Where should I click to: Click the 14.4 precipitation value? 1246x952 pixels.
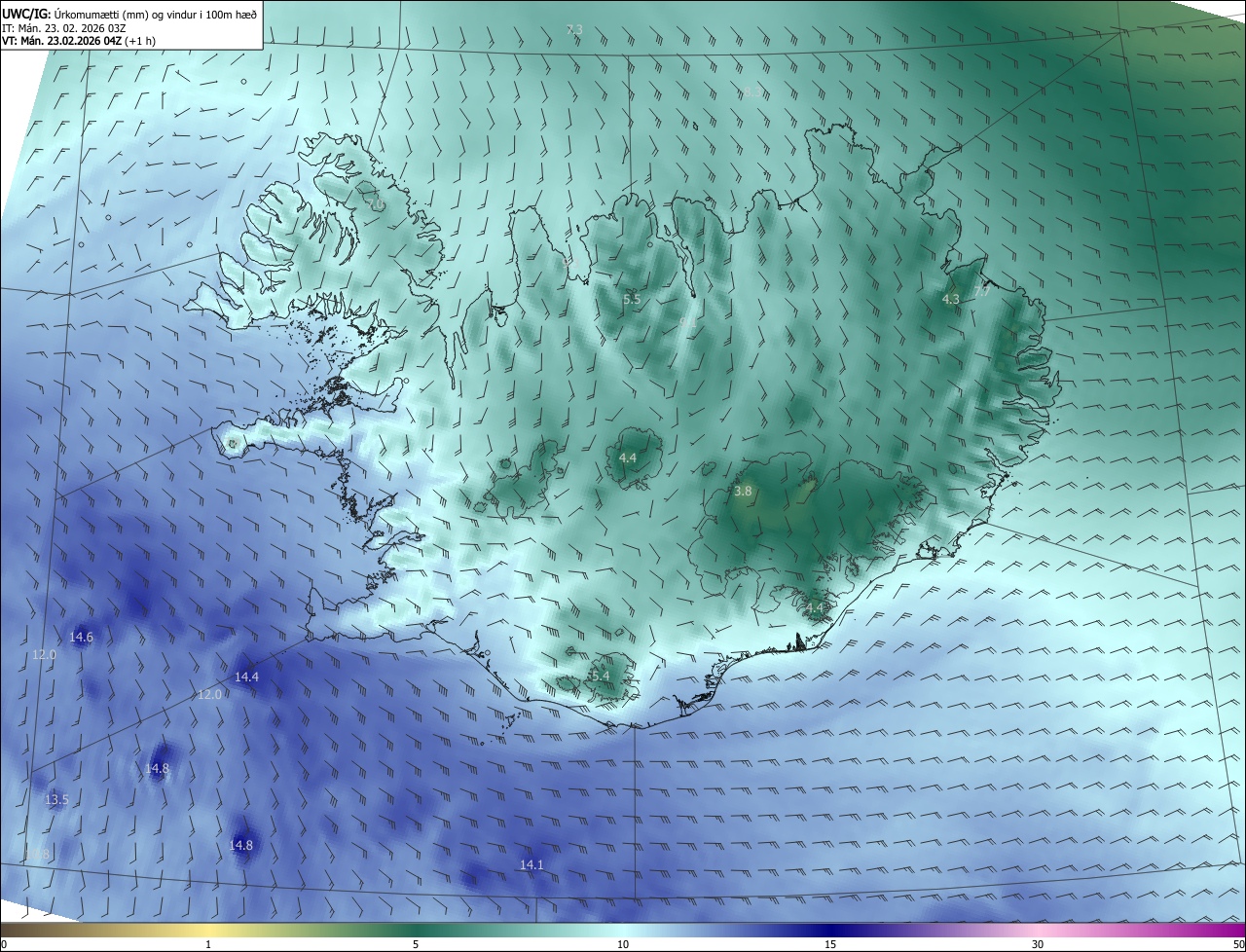(246, 677)
